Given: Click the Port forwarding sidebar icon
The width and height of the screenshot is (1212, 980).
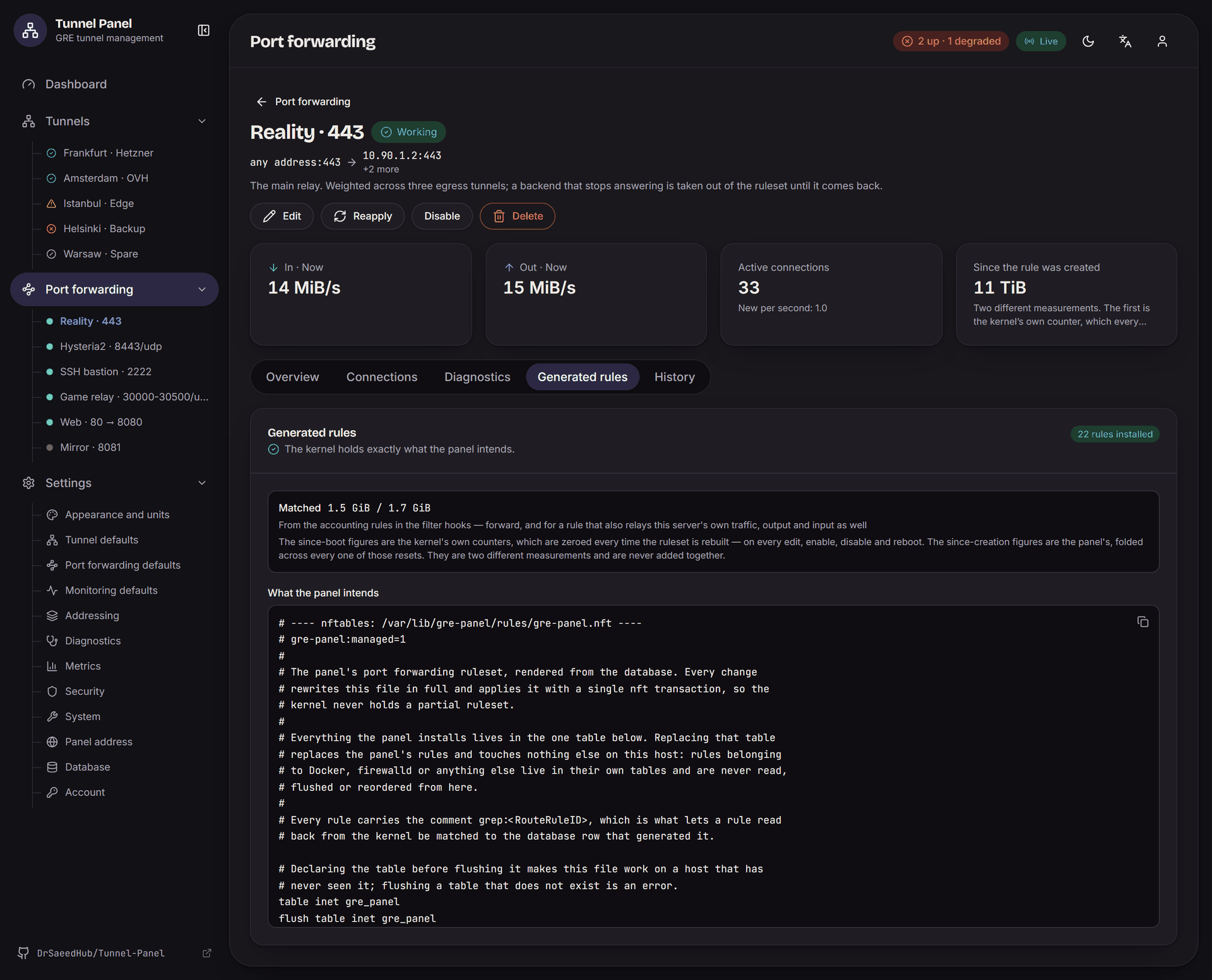Looking at the screenshot, I should pyautogui.click(x=28, y=289).
